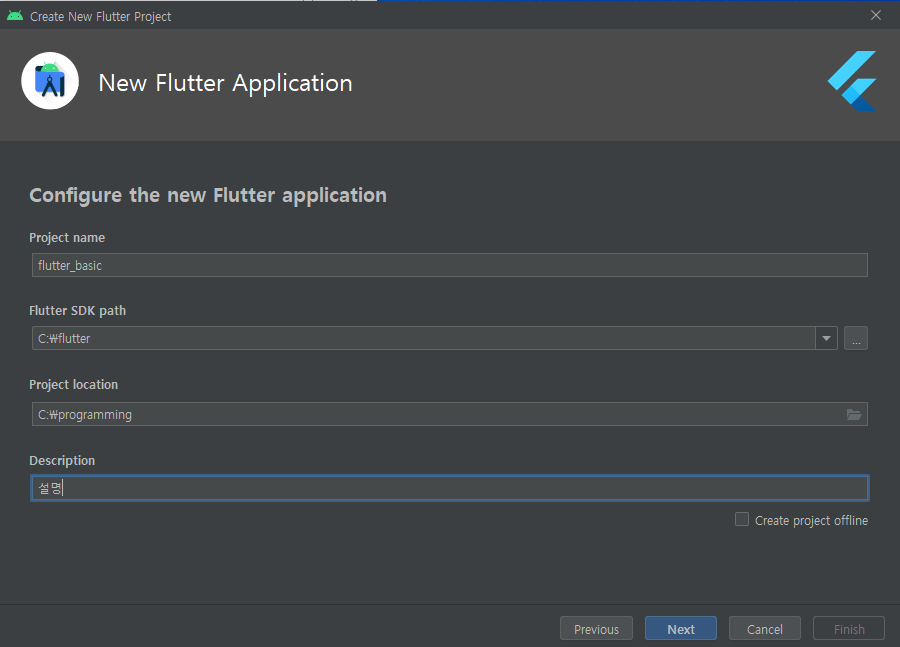Go to the Previous step
The width and height of the screenshot is (900, 647).
[596, 629]
